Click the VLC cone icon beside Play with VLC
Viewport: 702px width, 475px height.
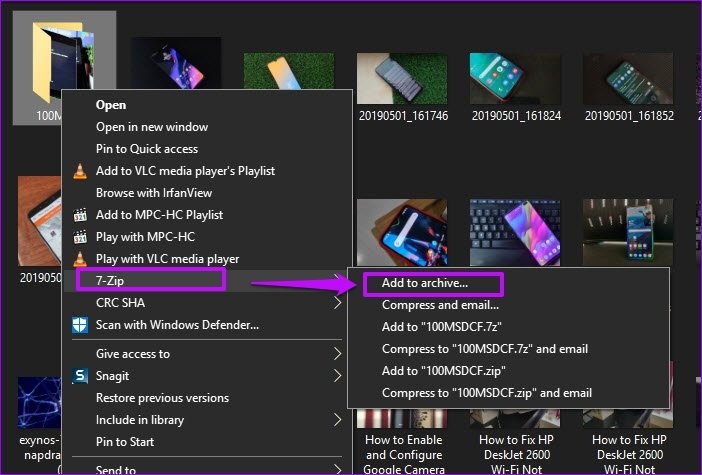coord(80,259)
